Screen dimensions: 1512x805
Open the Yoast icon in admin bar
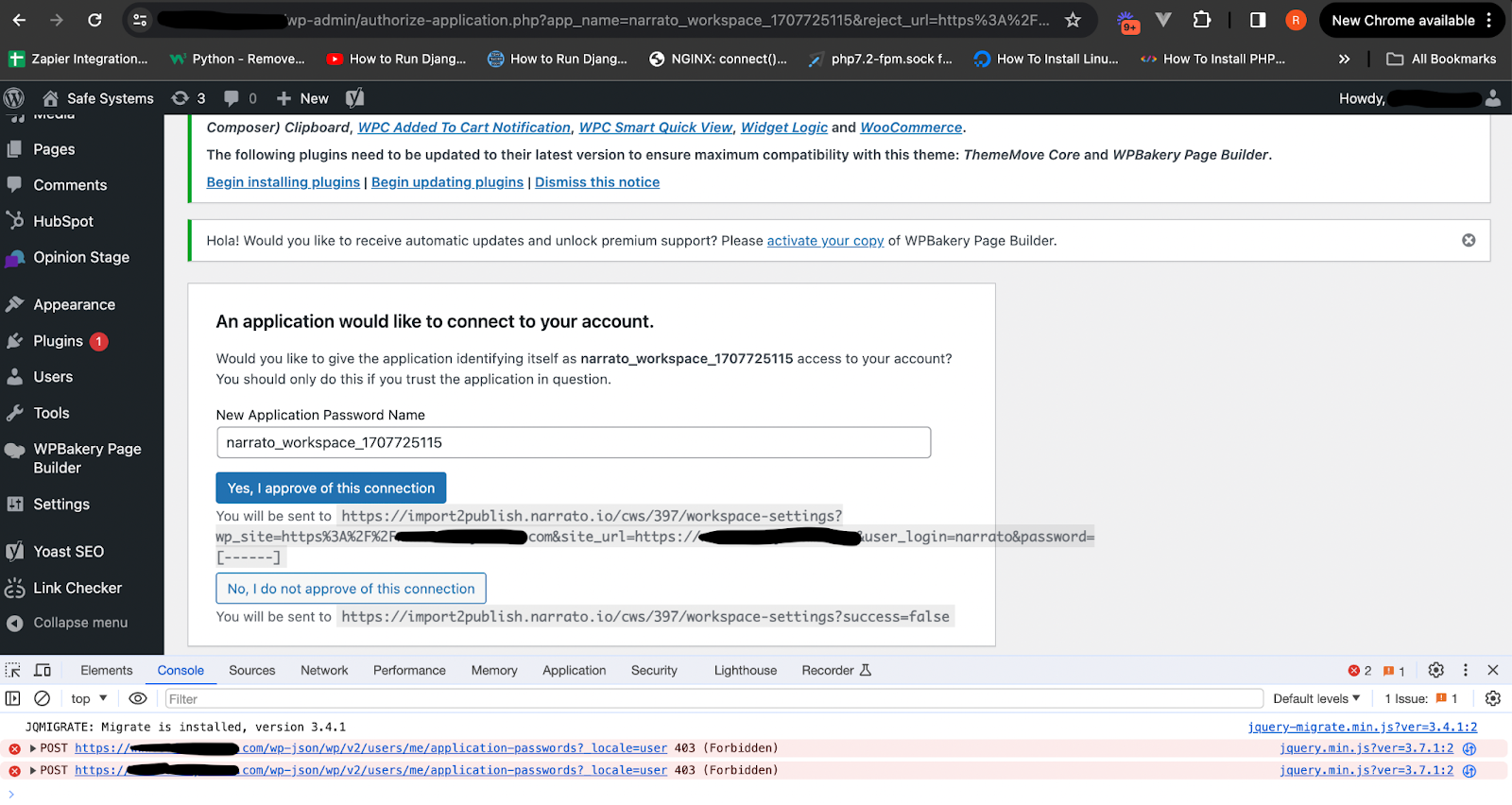coord(355,98)
